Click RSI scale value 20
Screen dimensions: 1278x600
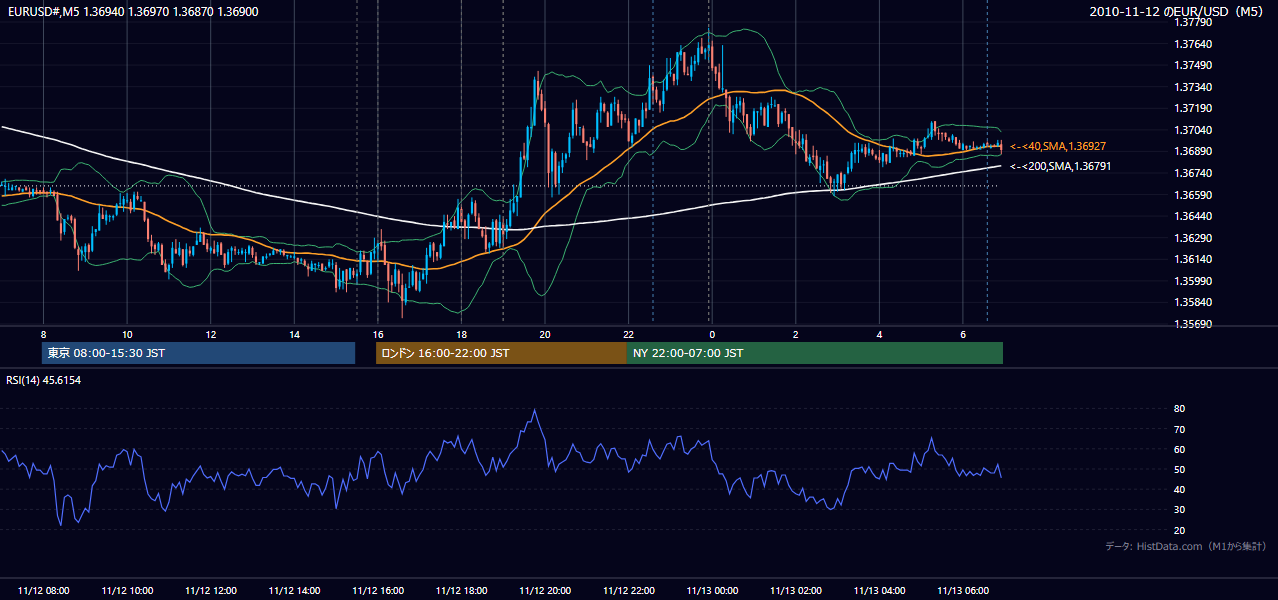pyautogui.click(x=1180, y=530)
